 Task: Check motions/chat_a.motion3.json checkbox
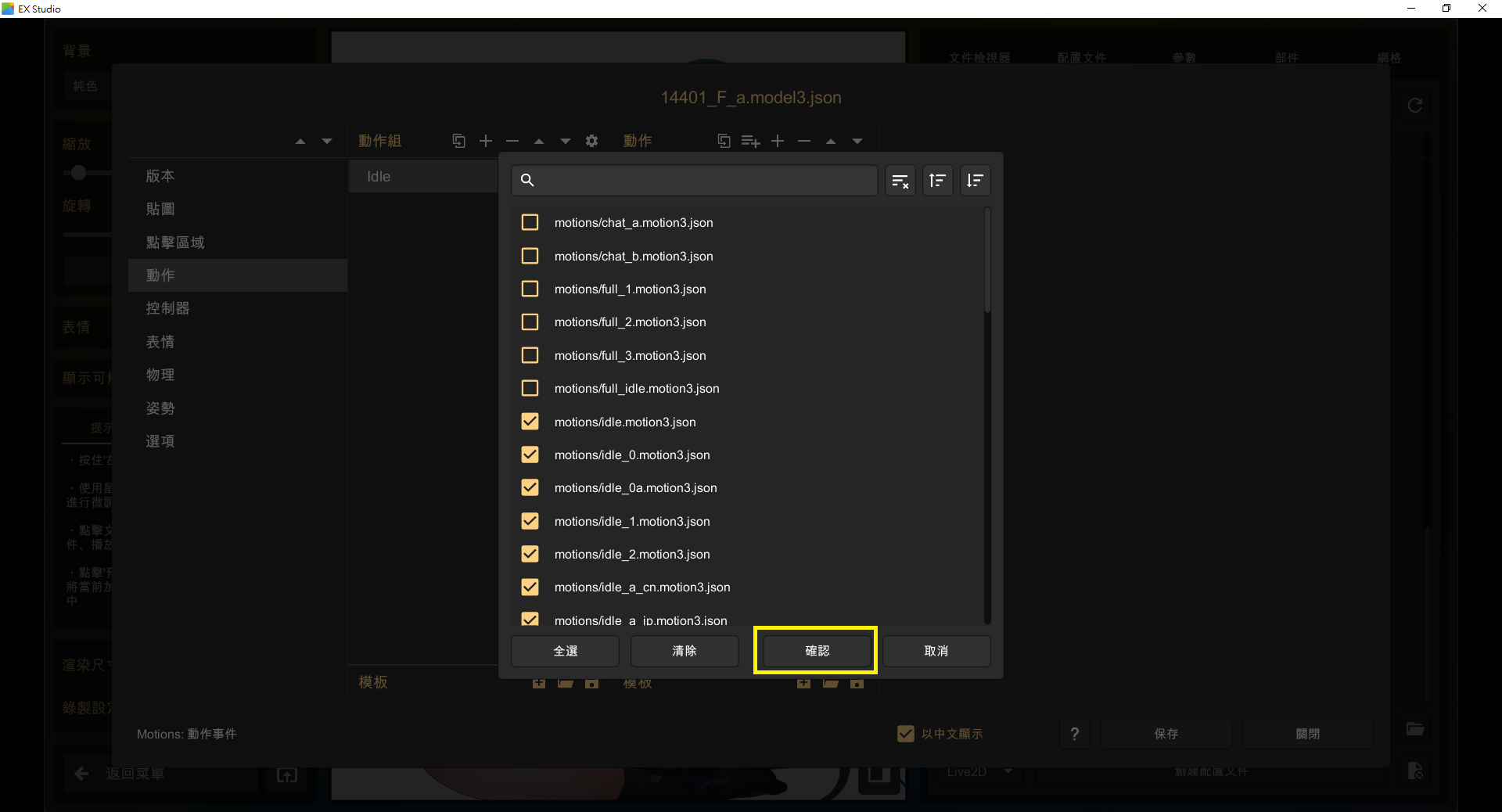tap(530, 223)
